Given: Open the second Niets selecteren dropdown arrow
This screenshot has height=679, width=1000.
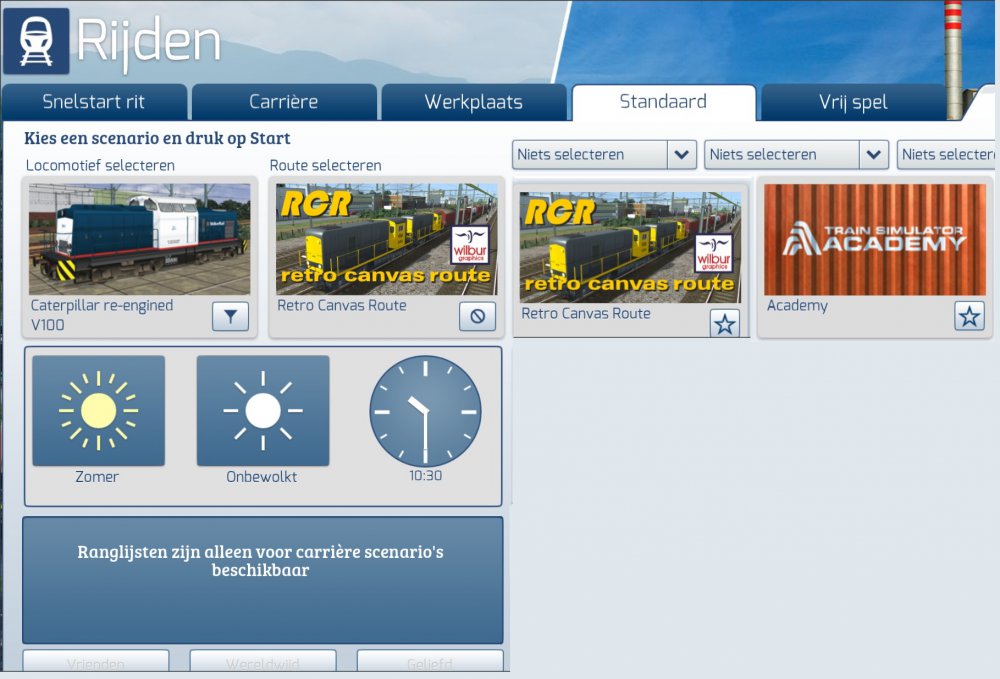Looking at the screenshot, I should [874, 155].
